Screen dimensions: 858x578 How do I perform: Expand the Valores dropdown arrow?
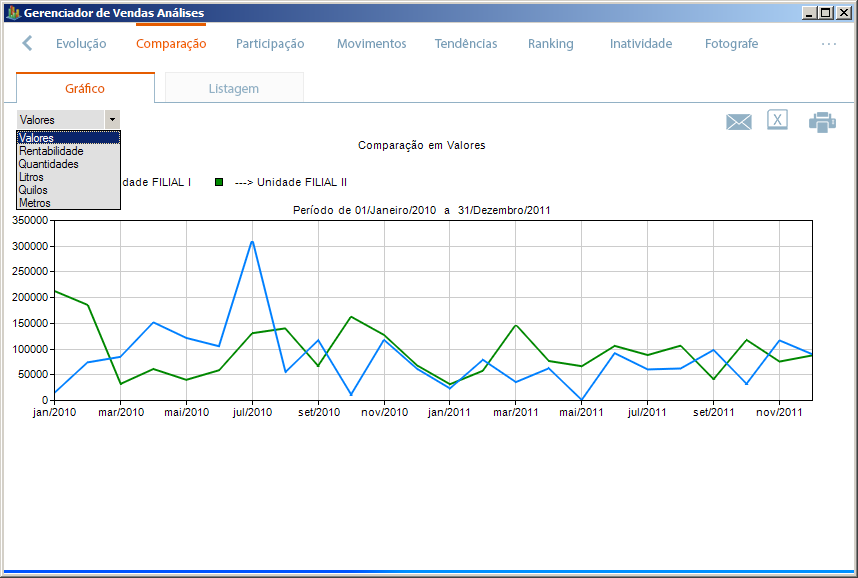point(112,119)
